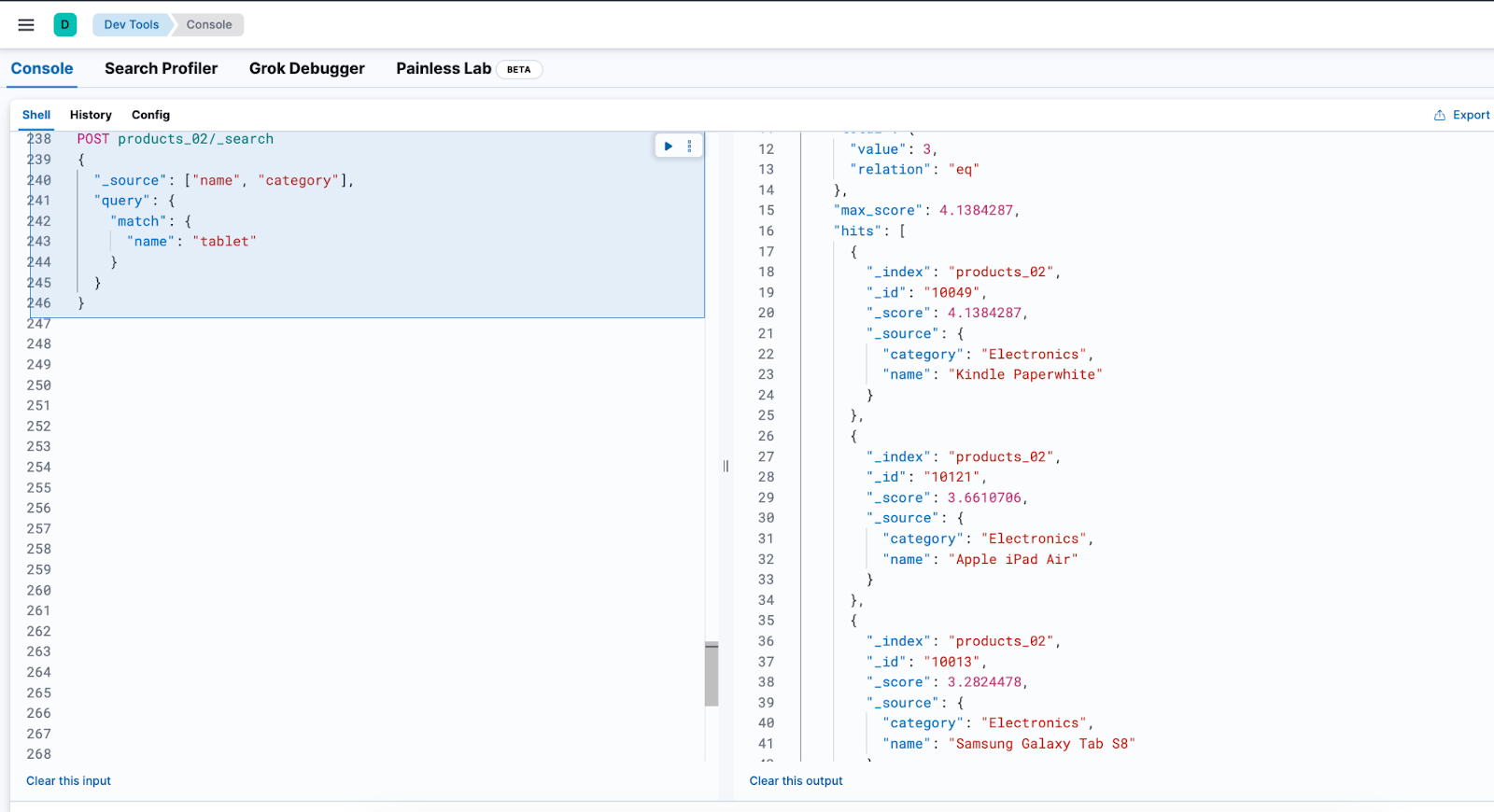Open the Grok Debugger tab
Image resolution: width=1494 pixels, height=812 pixels.
point(306,69)
